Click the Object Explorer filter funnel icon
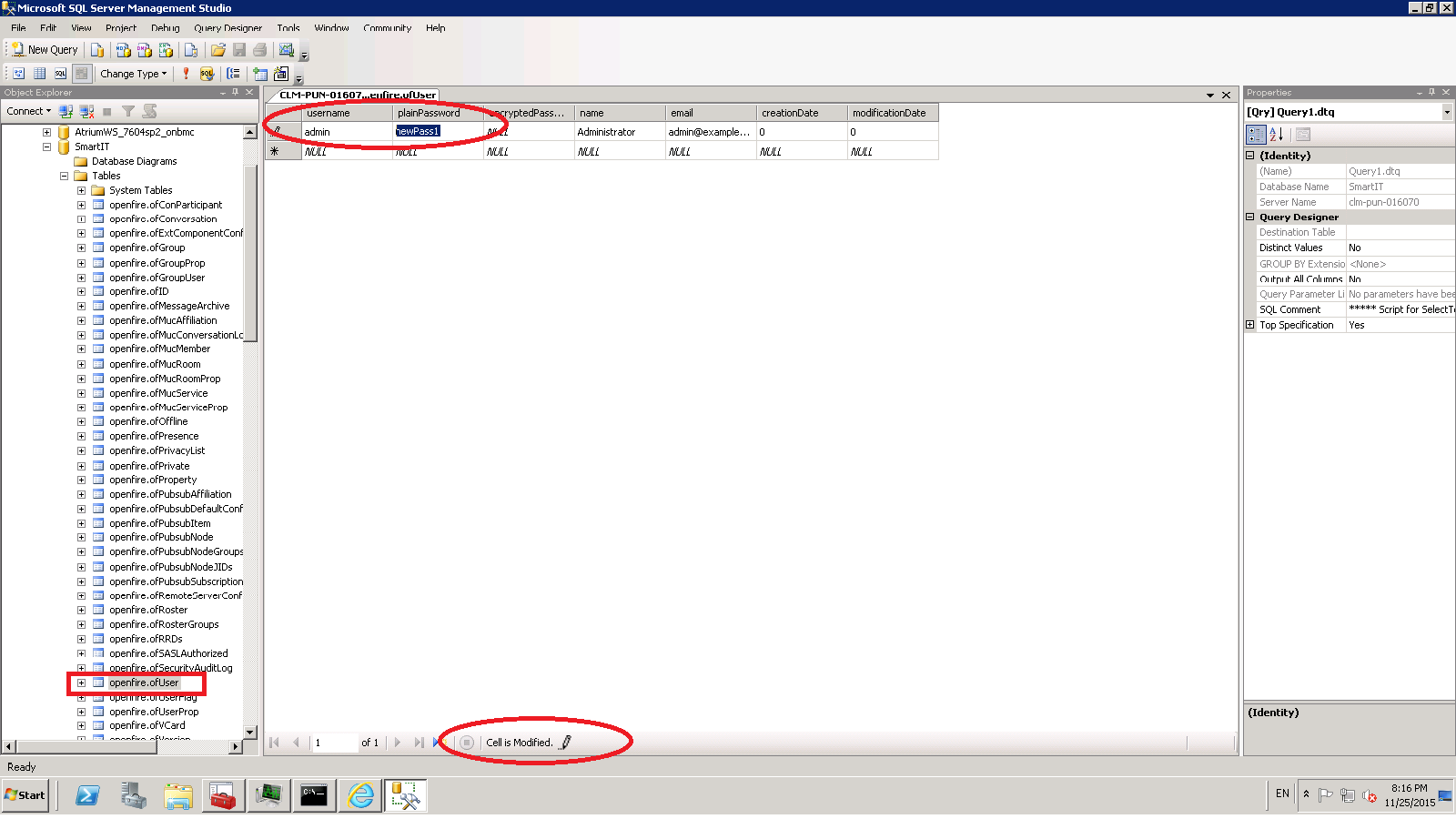The width and height of the screenshot is (1456, 819). click(128, 111)
